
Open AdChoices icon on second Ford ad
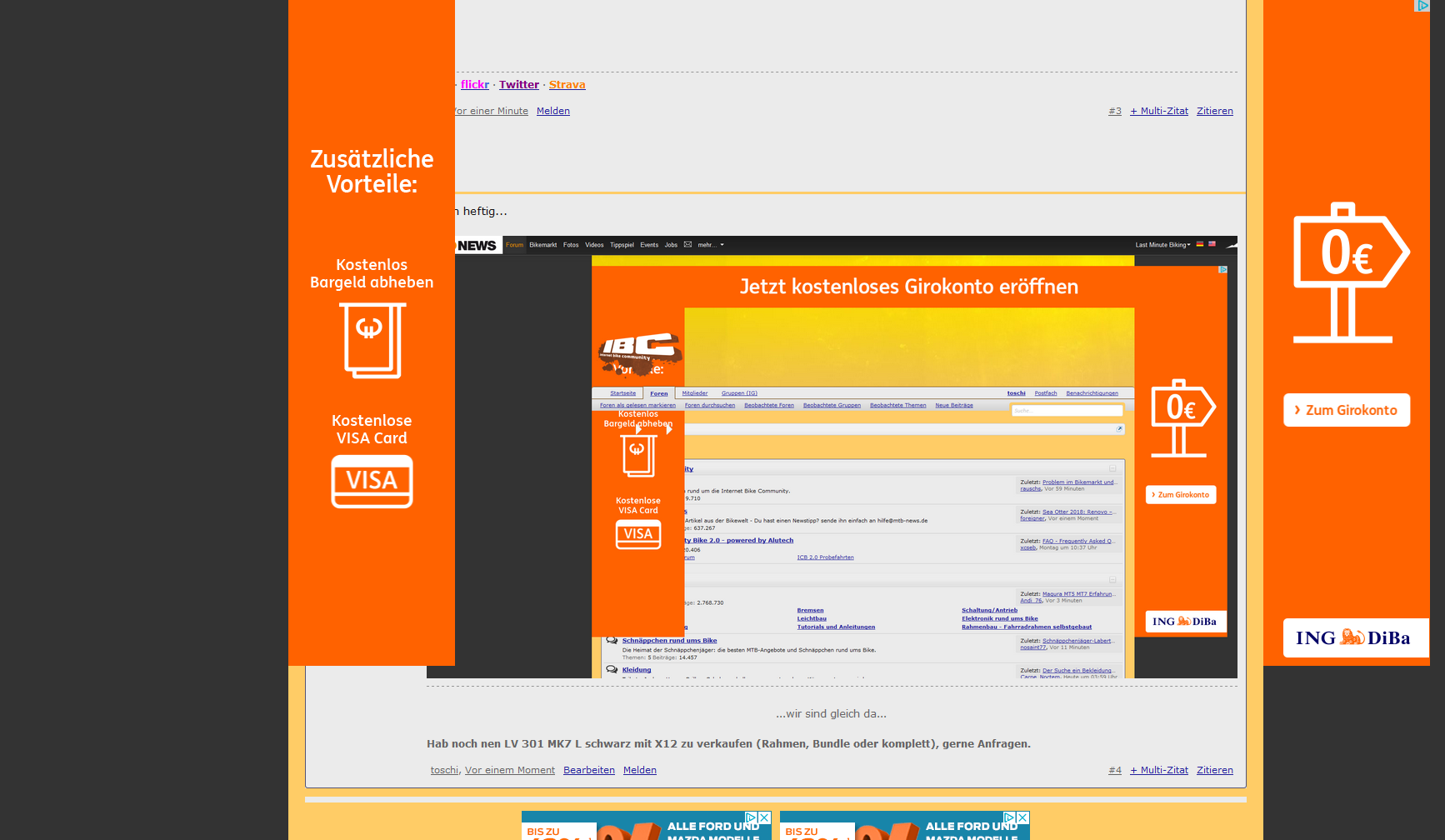click(x=1009, y=817)
